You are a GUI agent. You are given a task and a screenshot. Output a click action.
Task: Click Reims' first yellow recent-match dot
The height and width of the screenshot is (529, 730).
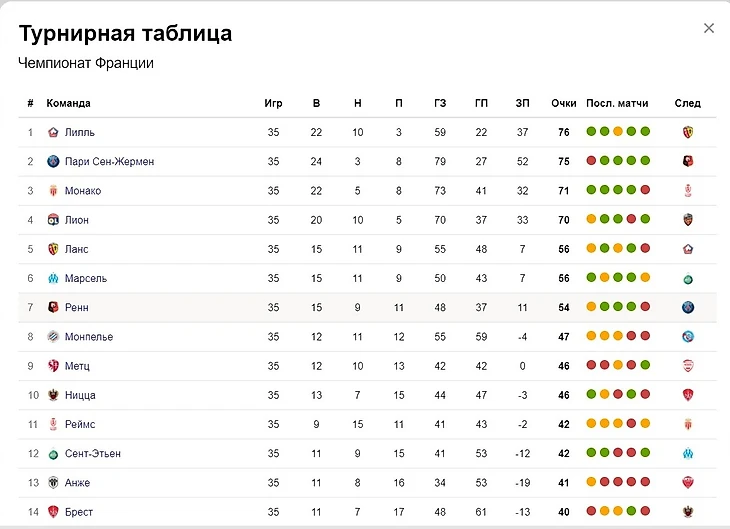(591, 424)
